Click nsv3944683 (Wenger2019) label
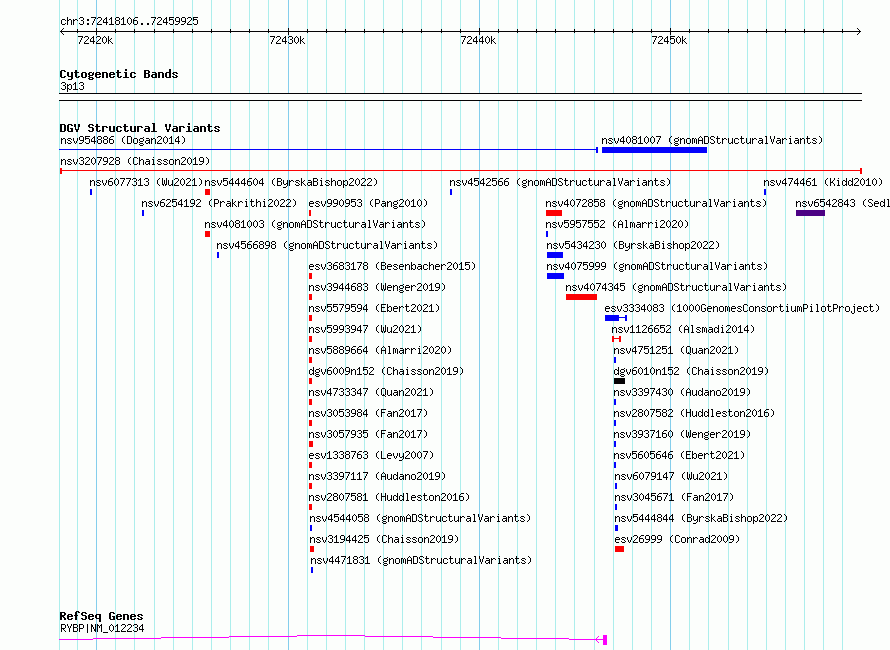Image resolution: width=890 pixels, height=650 pixels. click(377, 287)
